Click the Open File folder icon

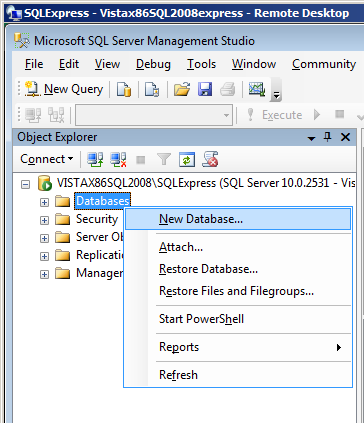click(182, 89)
